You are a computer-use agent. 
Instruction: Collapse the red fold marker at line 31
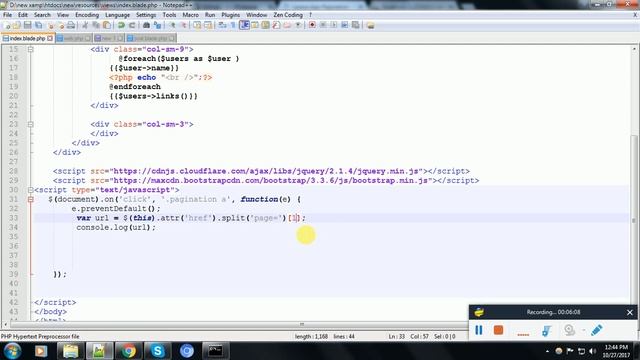(31, 199)
